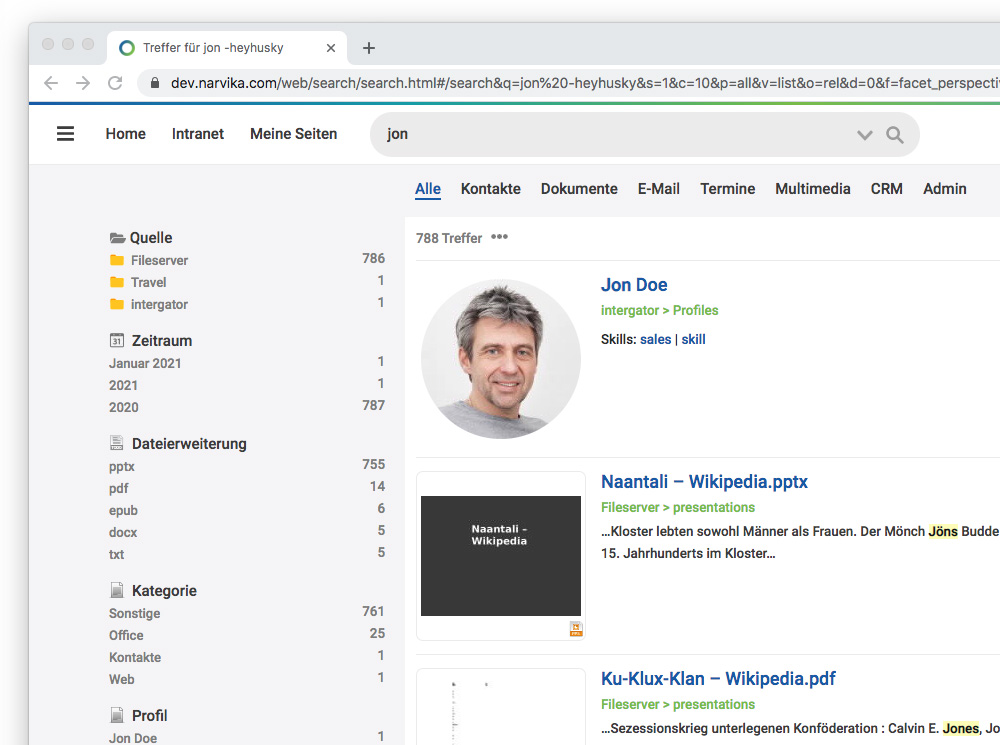Click the browser address bar URL
This screenshot has width=1000, height=745.
584,83
